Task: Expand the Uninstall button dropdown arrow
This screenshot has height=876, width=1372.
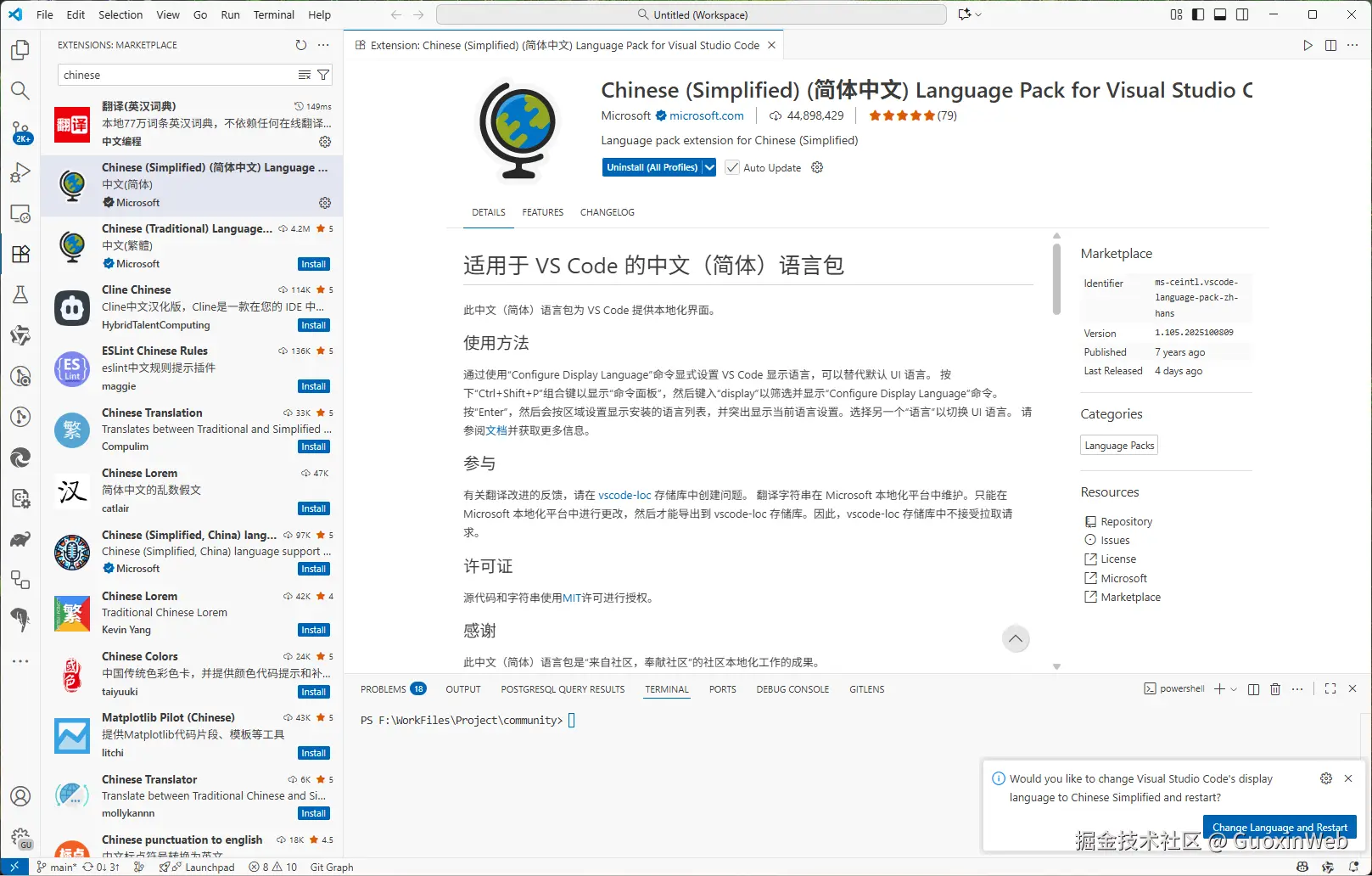Action: [x=709, y=167]
